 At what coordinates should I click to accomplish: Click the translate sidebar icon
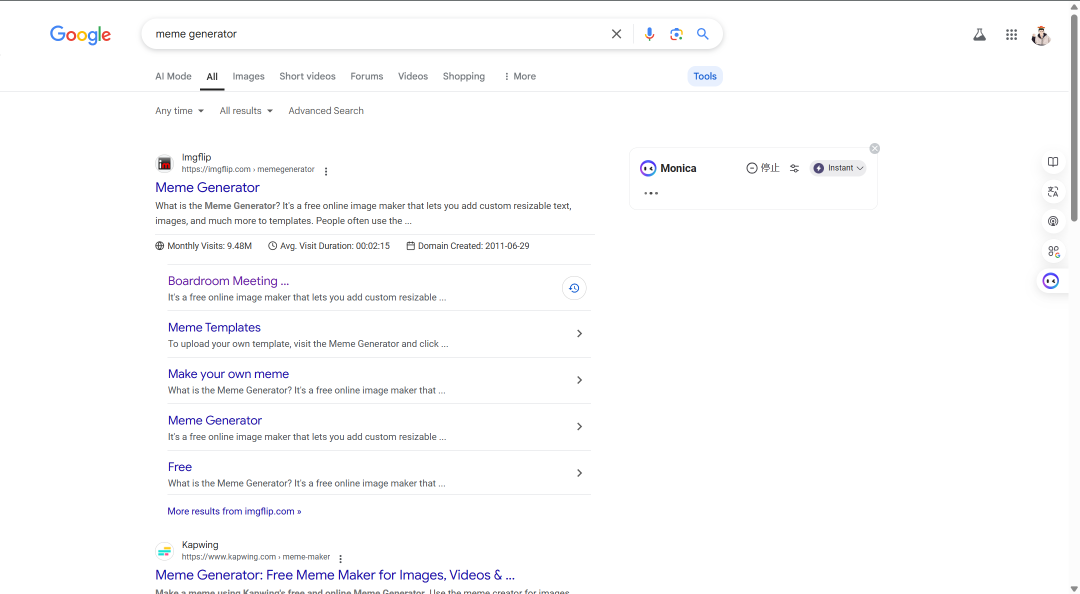pyautogui.click(x=1053, y=192)
